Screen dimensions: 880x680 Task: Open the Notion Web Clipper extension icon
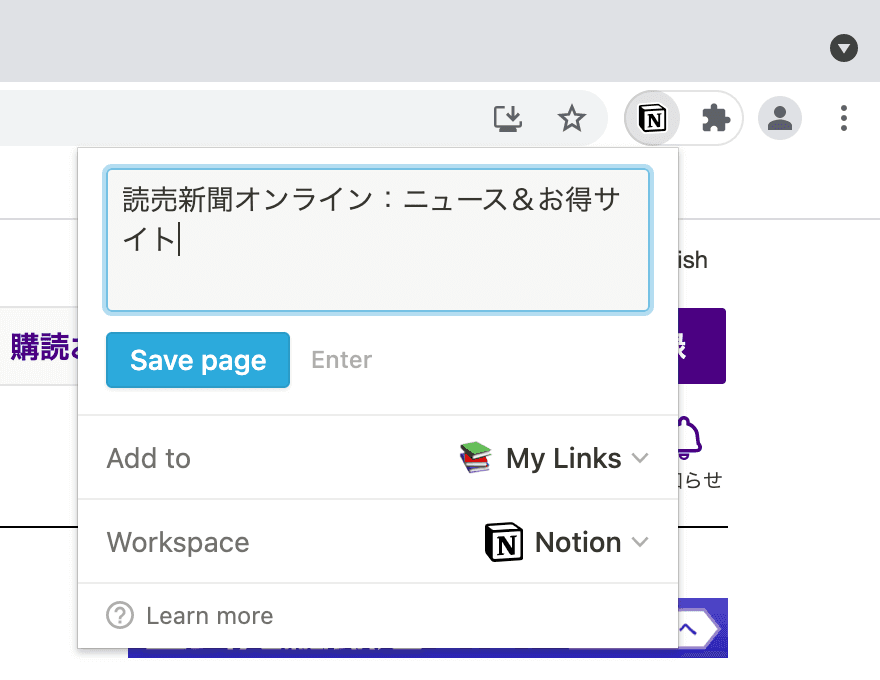coord(652,118)
